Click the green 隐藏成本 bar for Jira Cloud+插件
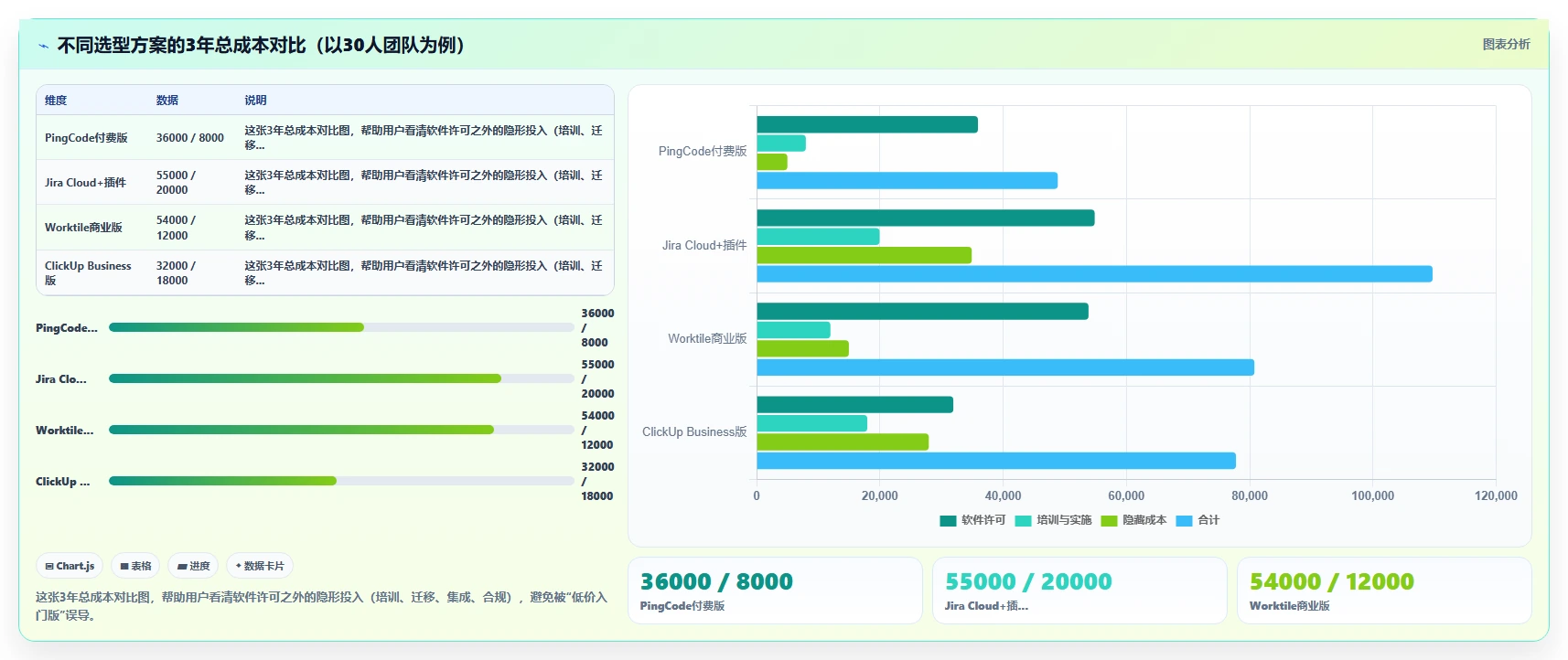Viewport: 1568px width, 660px height. pyautogui.click(x=865, y=255)
